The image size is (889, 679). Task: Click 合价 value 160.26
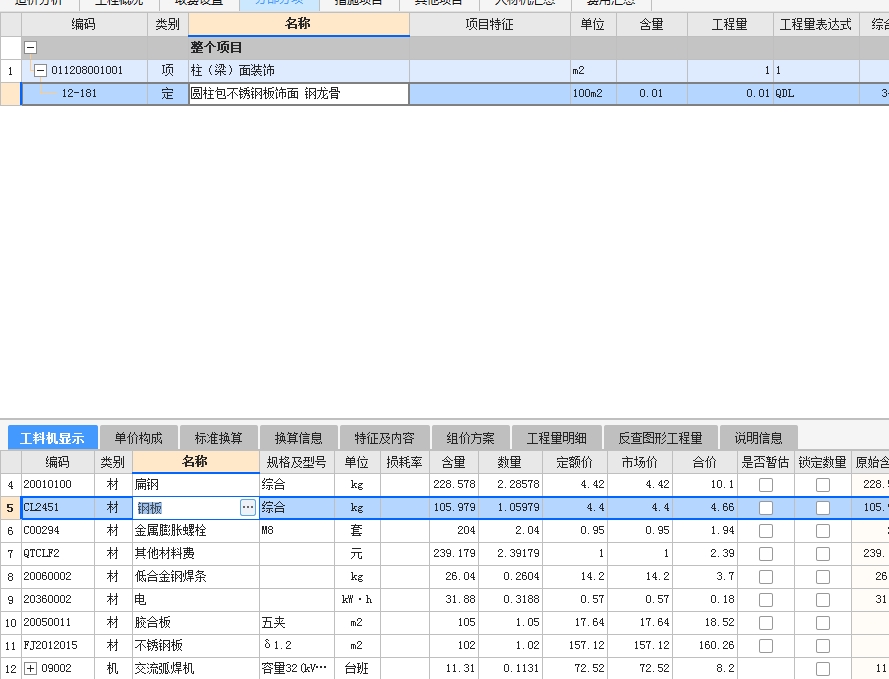click(705, 646)
